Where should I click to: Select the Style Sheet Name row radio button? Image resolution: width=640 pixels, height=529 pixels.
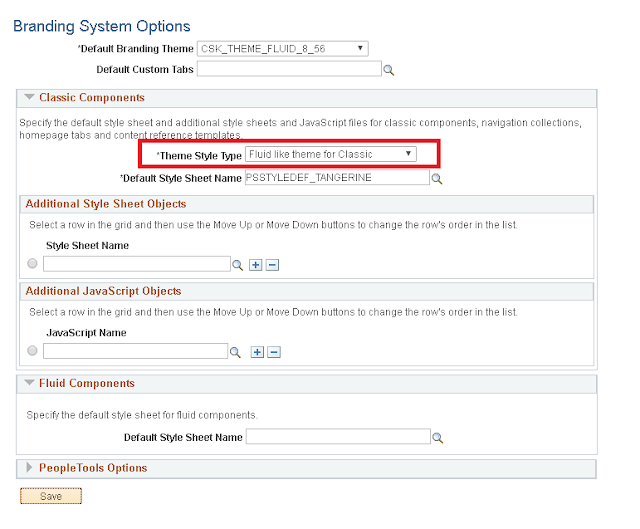pos(32,263)
